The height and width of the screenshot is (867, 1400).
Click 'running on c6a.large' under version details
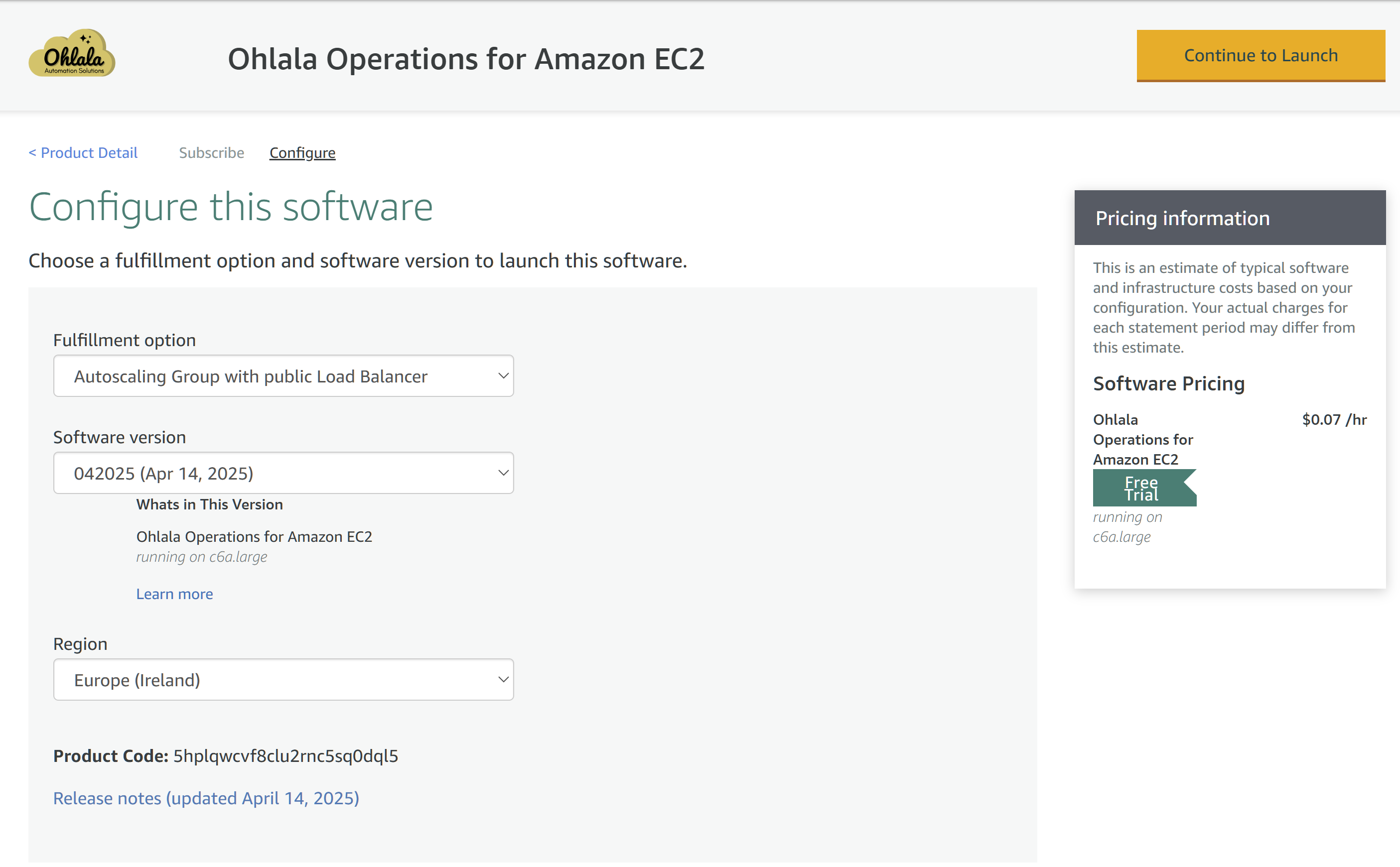pos(201,557)
